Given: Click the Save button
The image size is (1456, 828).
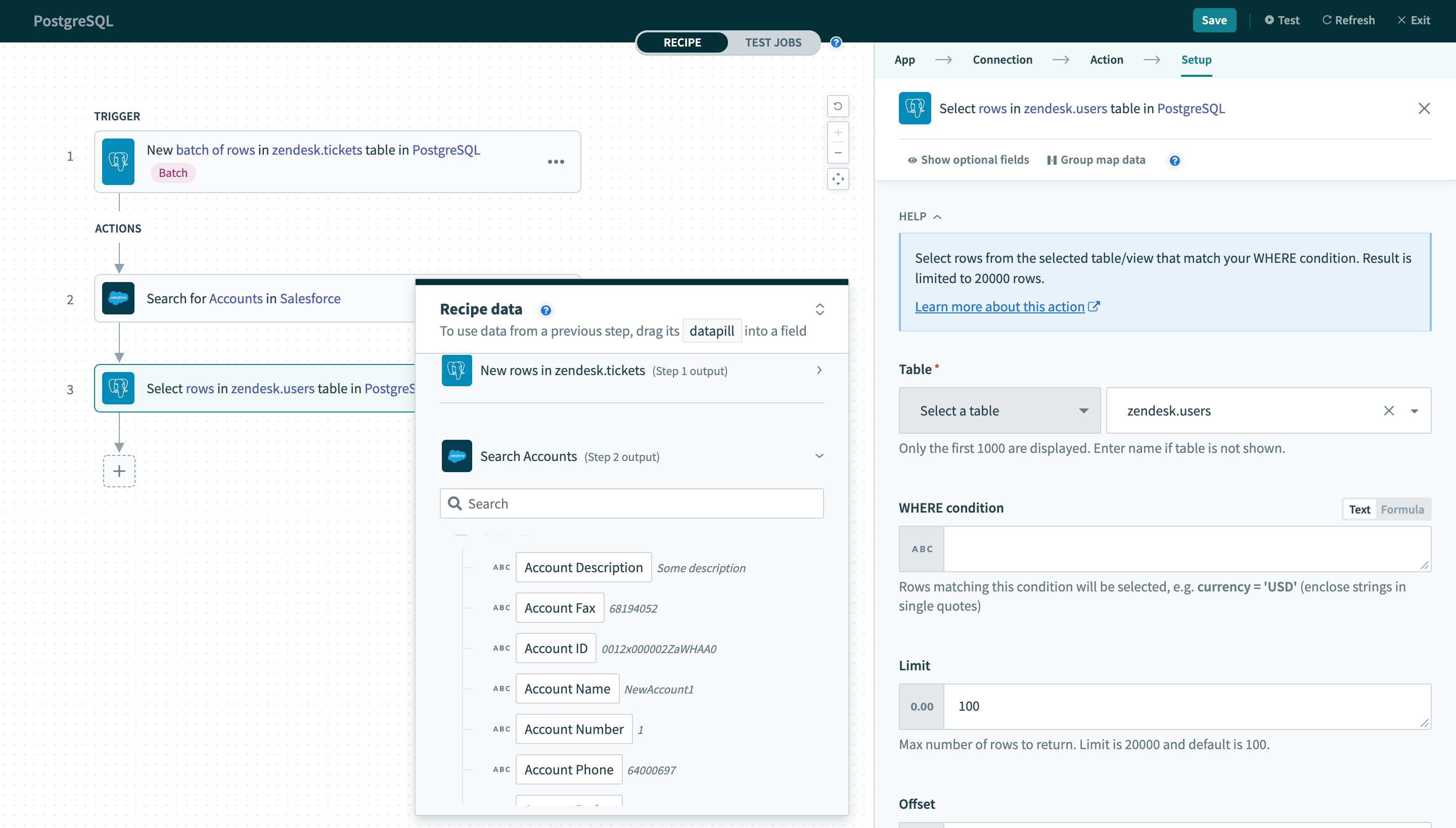Looking at the screenshot, I should click(1214, 20).
